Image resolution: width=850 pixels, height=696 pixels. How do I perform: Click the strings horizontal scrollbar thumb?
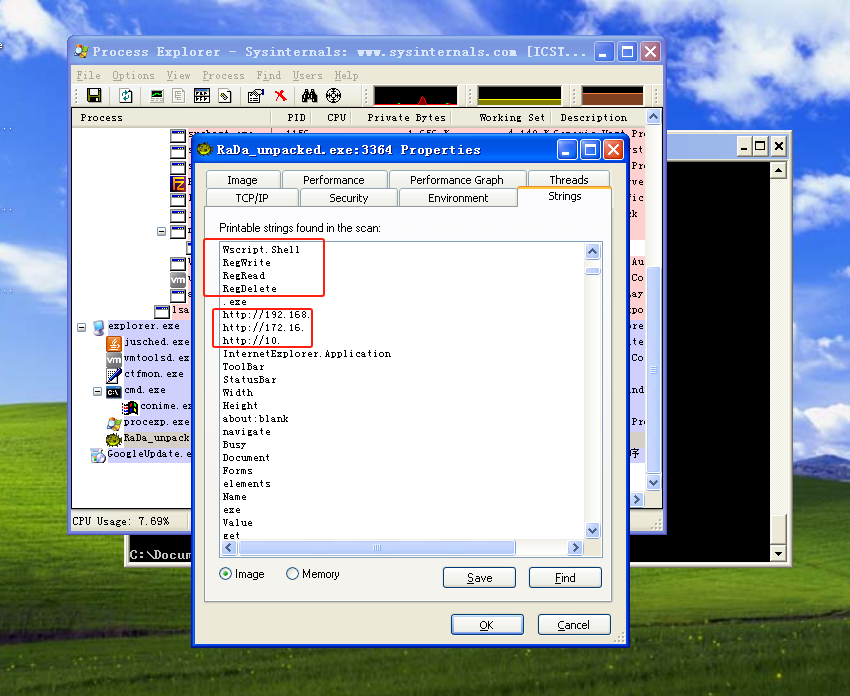point(377,547)
